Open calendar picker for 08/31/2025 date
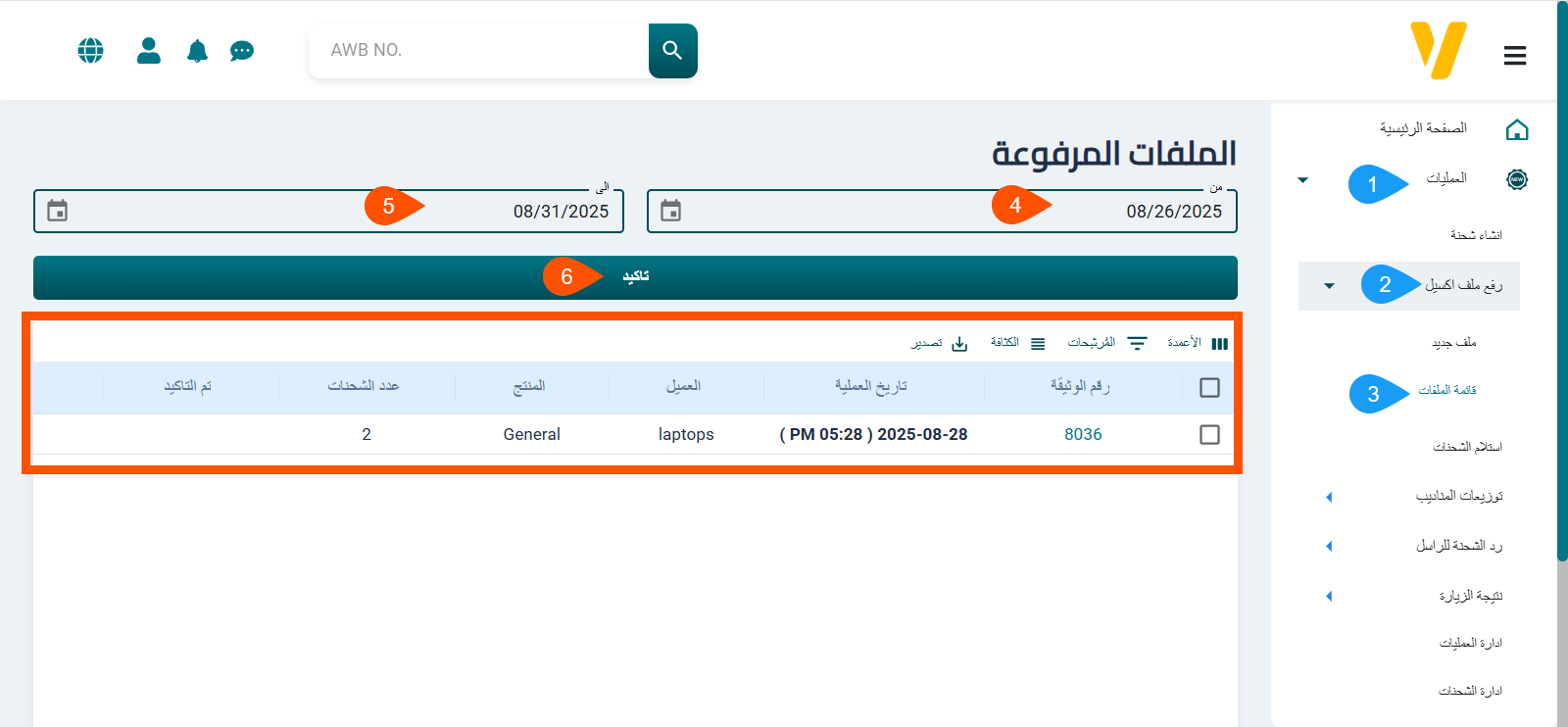 (58, 211)
